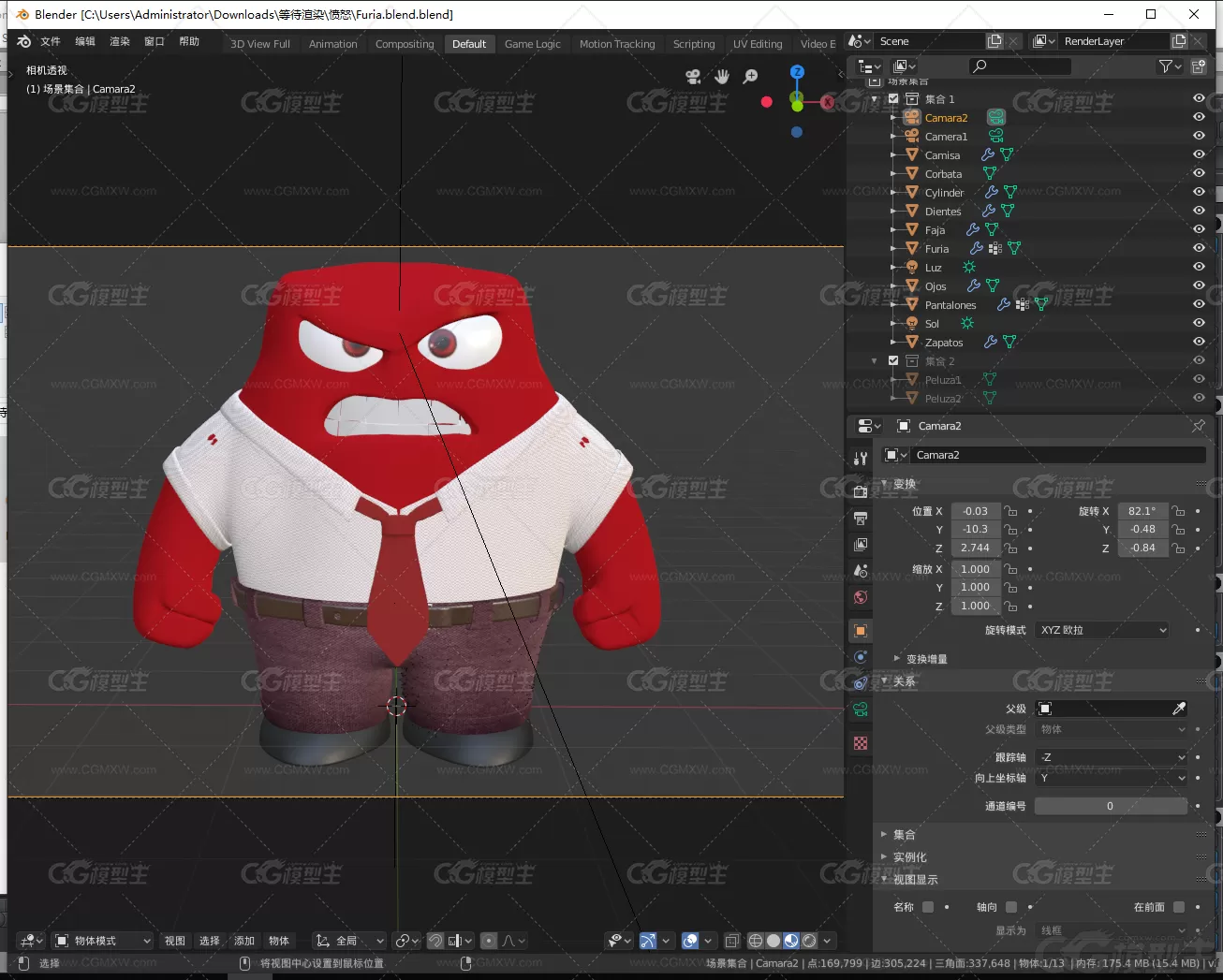This screenshot has height=980, width=1223.
Task: Toggle snapping magnet icon in header
Action: 435,941
